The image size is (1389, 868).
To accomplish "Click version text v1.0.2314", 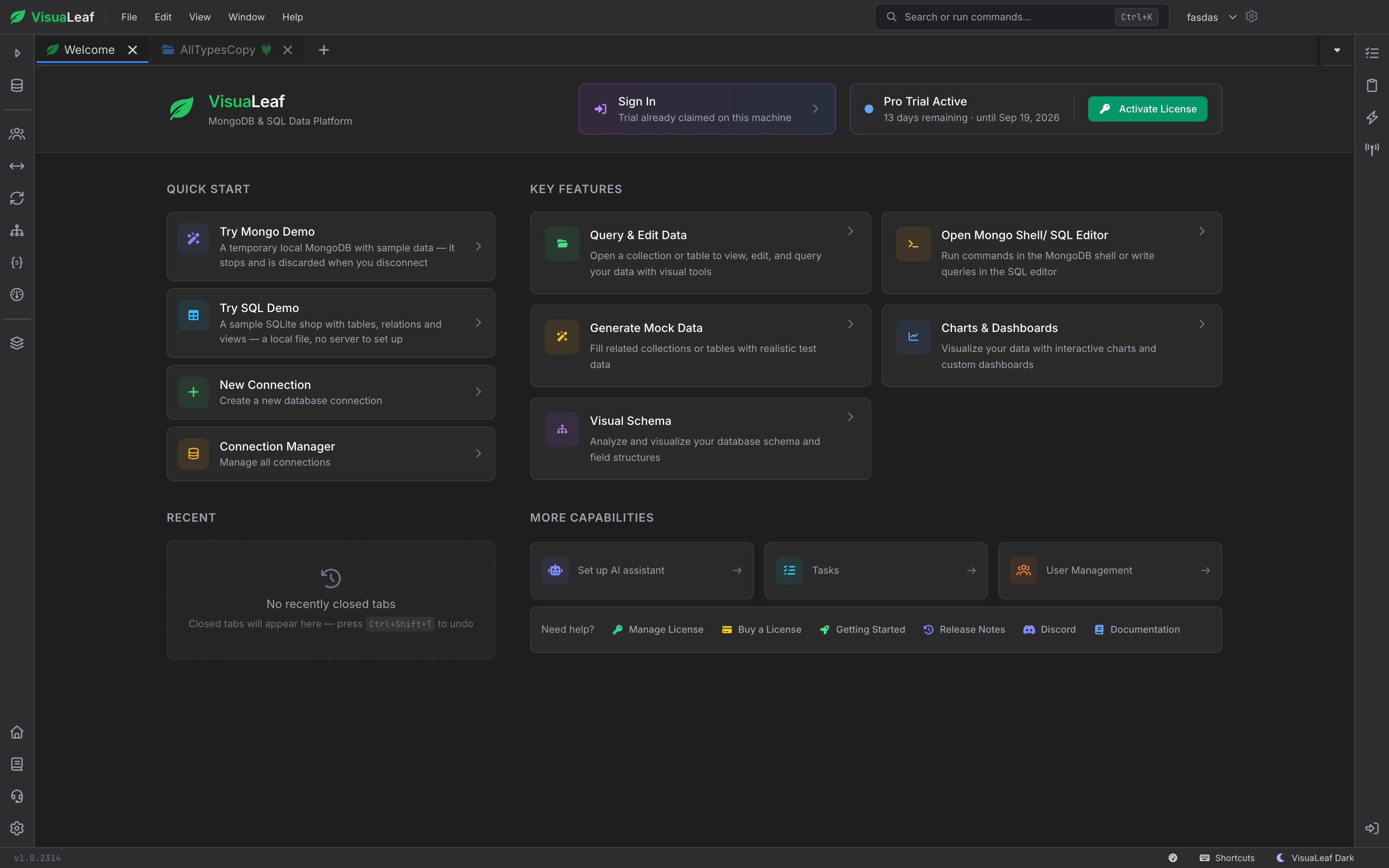I will click(x=37, y=858).
